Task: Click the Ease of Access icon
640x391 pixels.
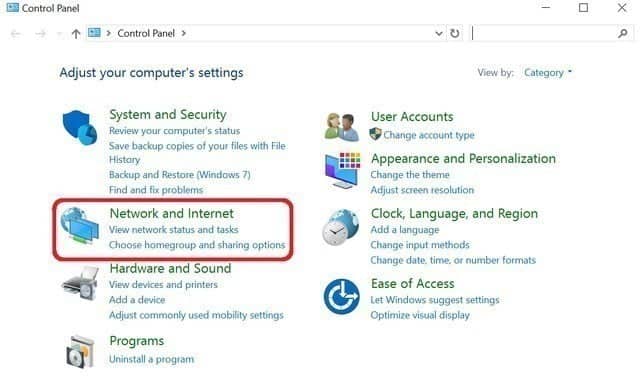Action: pyautogui.click(x=342, y=297)
